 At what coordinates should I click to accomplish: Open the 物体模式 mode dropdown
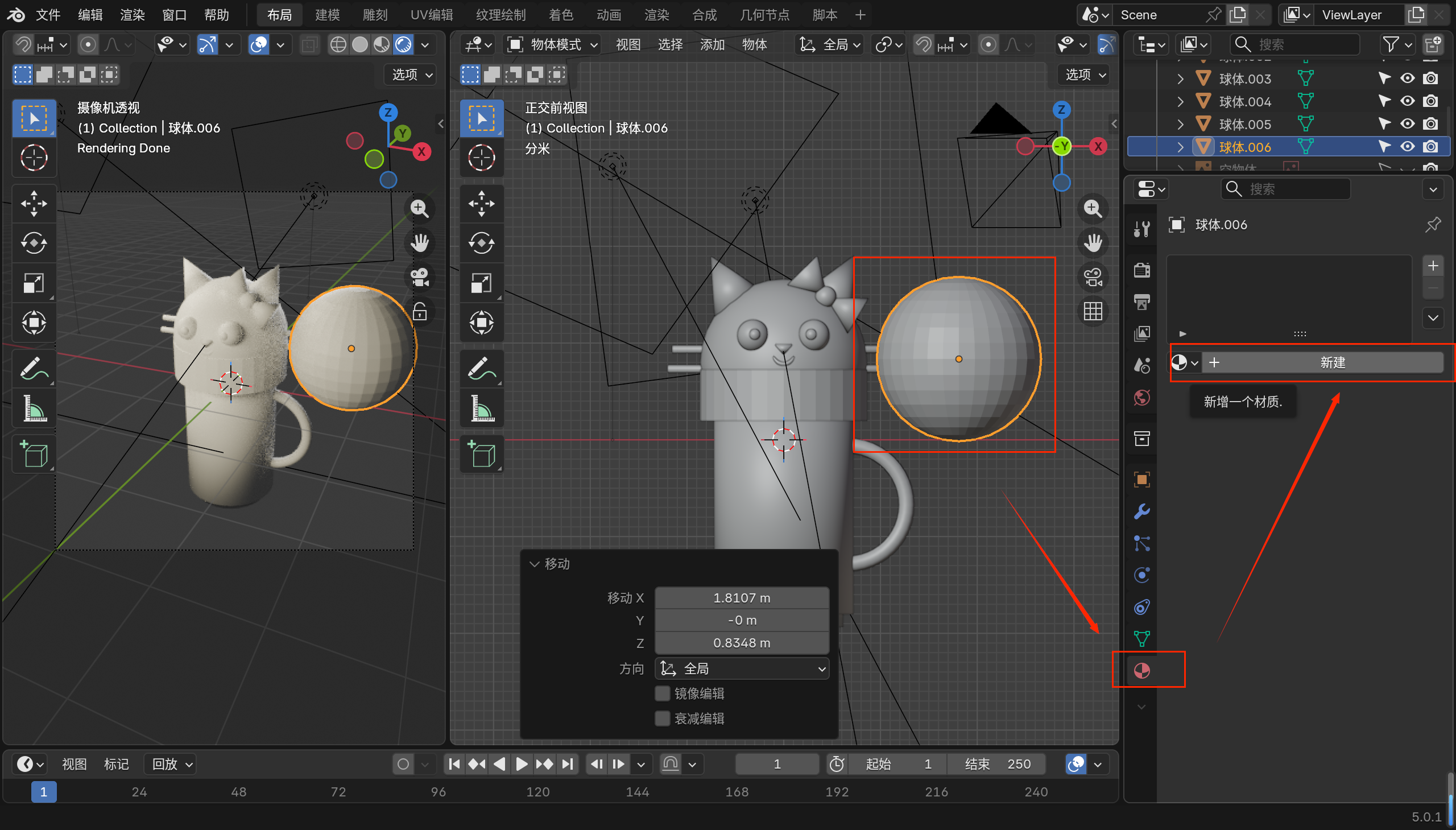(x=553, y=44)
